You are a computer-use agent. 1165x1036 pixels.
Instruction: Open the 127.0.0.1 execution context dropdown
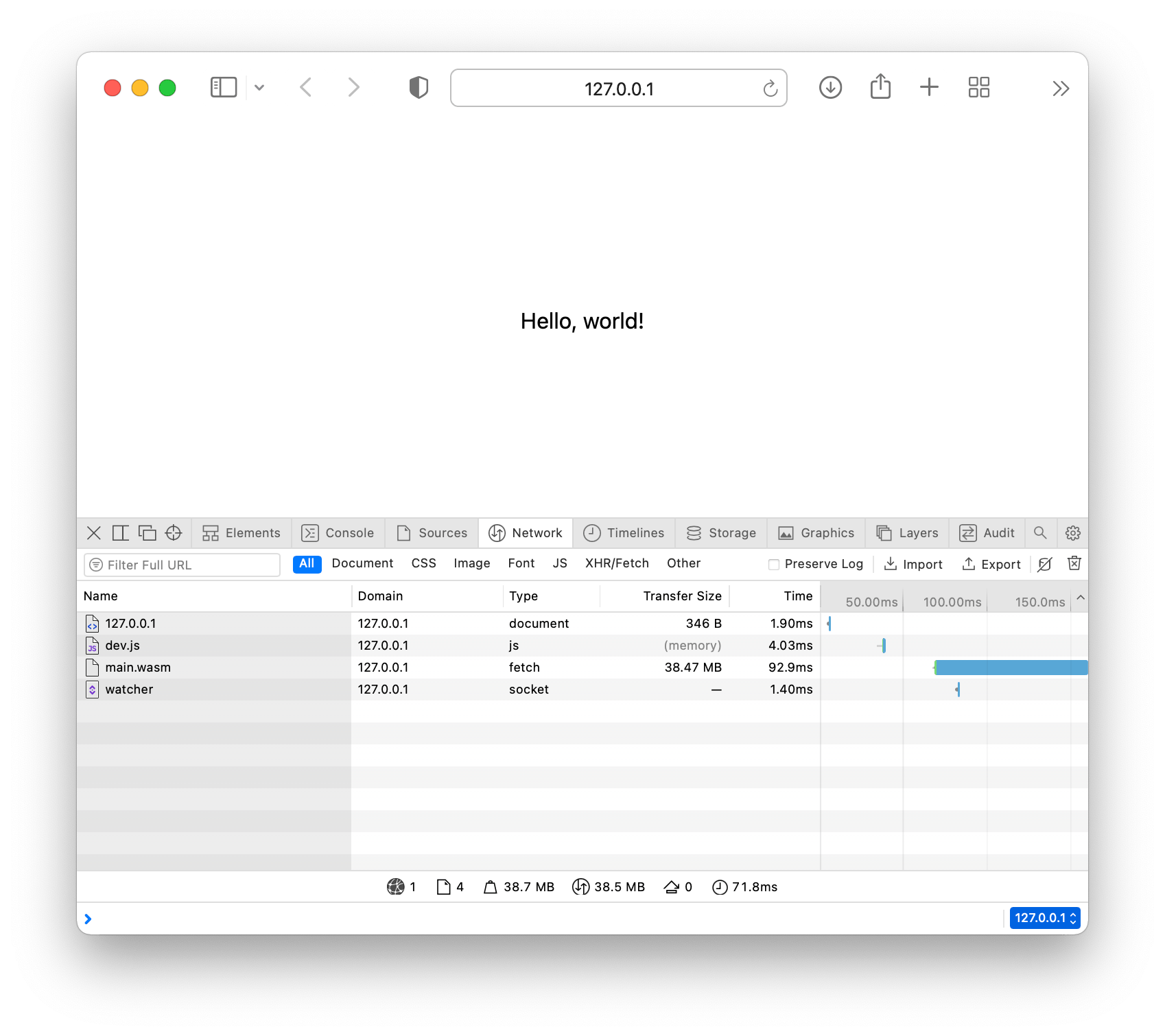[x=1045, y=918]
